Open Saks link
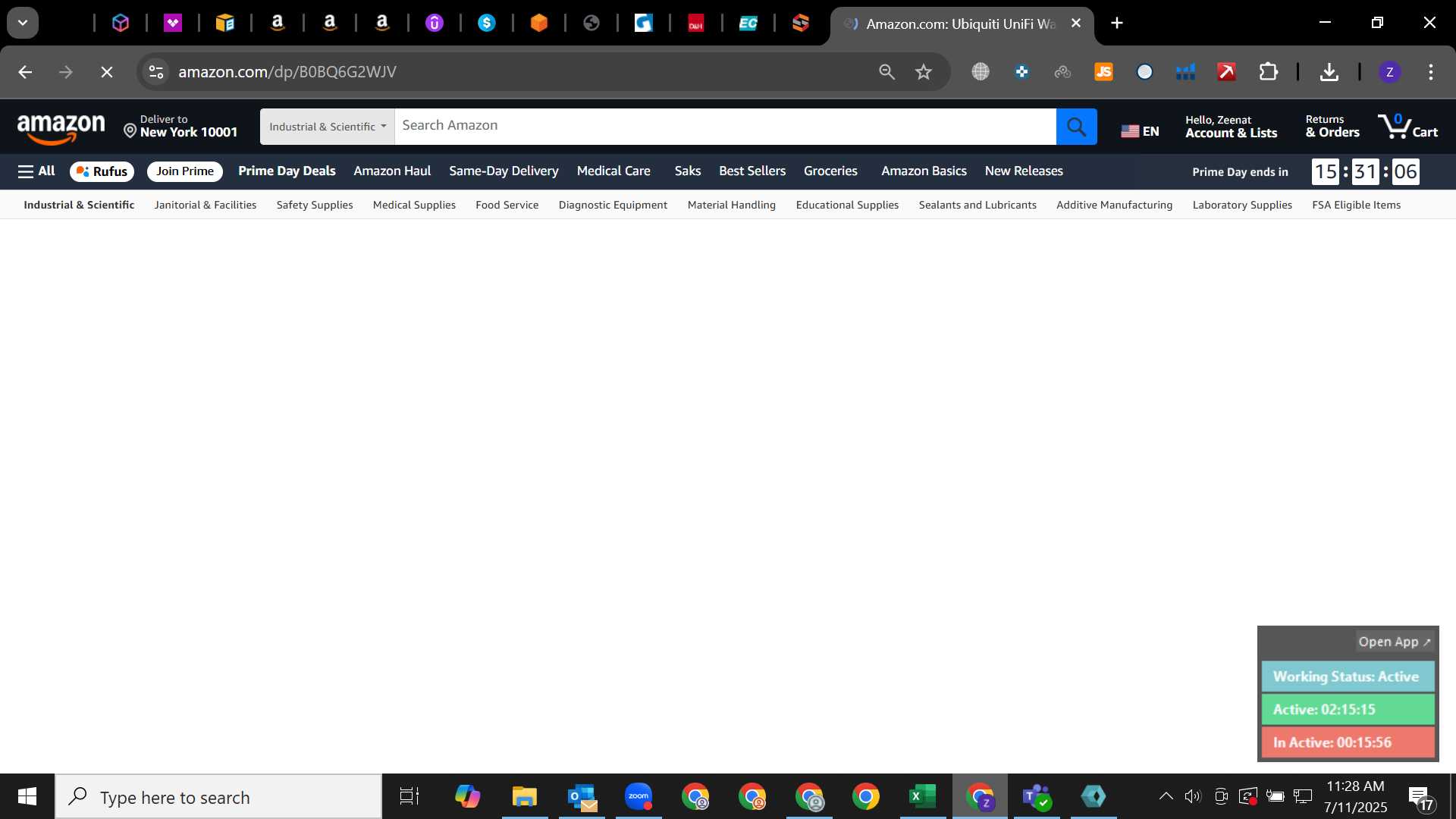Screen dimensions: 1456x819 [688, 171]
